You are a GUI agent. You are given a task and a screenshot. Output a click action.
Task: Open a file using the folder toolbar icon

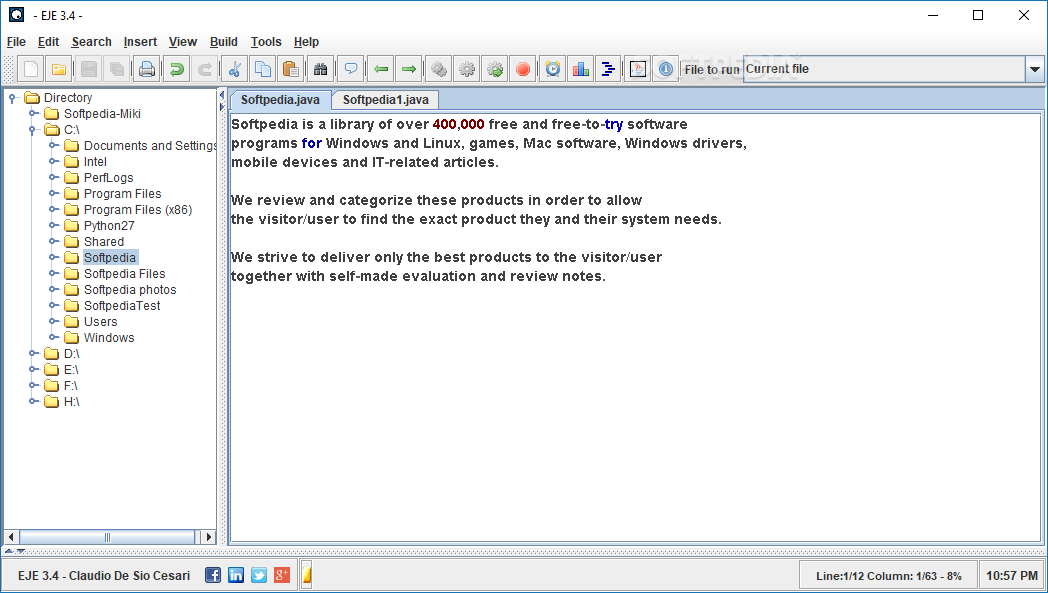coord(59,69)
